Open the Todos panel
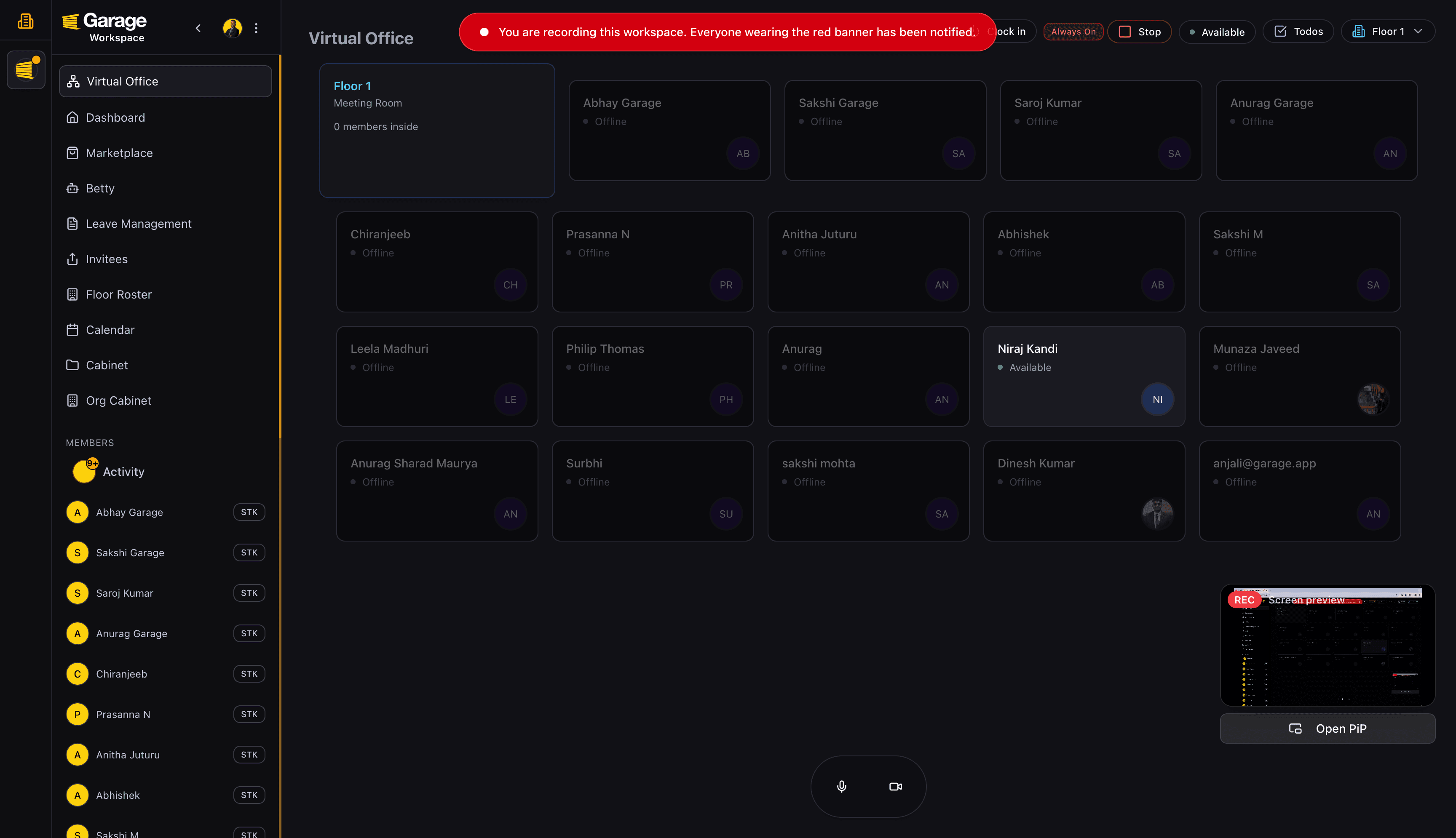The width and height of the screenshot is (1456, 838). click(x=1298, y=32)
